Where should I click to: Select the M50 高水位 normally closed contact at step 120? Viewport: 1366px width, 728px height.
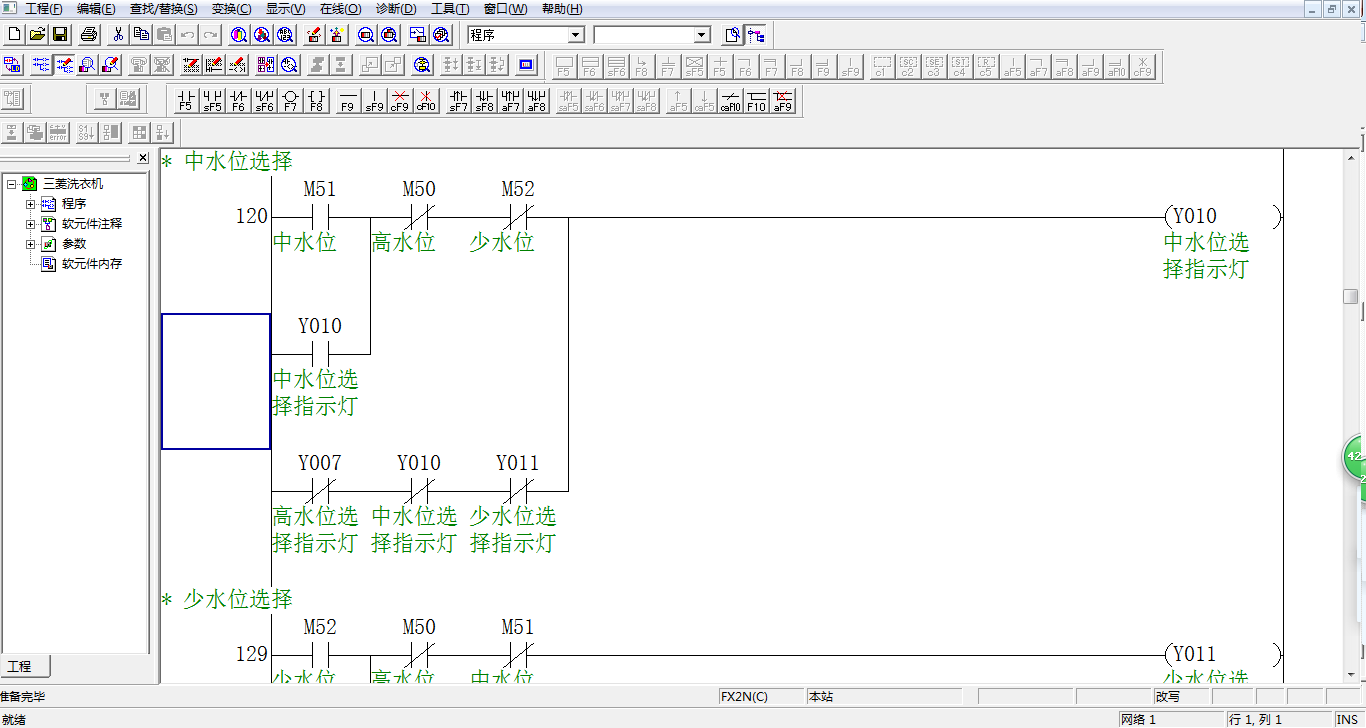[x=419, y=216]
